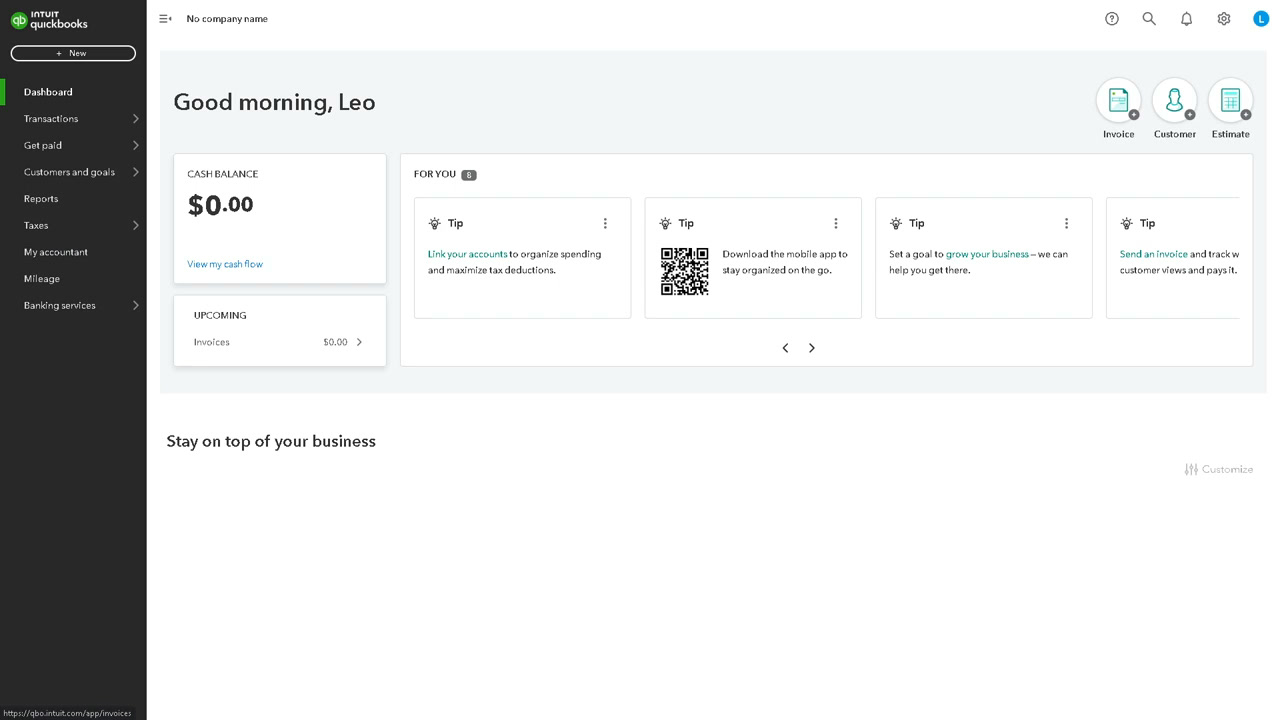
Task: Expand the Banking services submenu arrow
Action: point(136,306)
